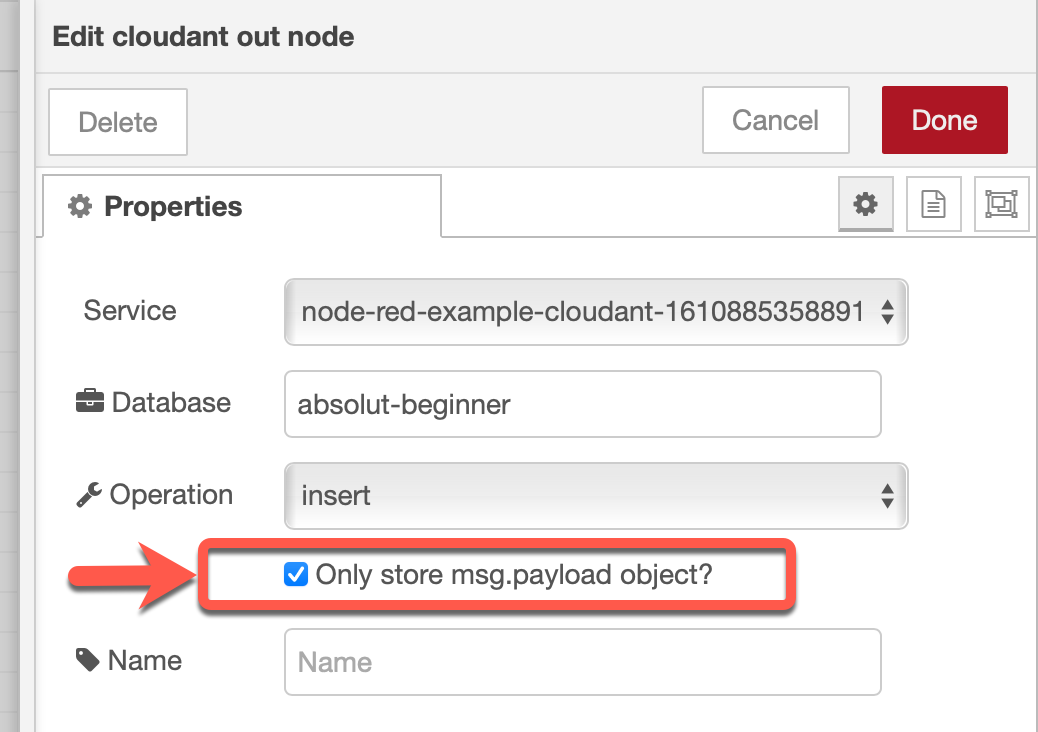
Task: Click the Operation dropdown arrows
Action: coord(888,496)
